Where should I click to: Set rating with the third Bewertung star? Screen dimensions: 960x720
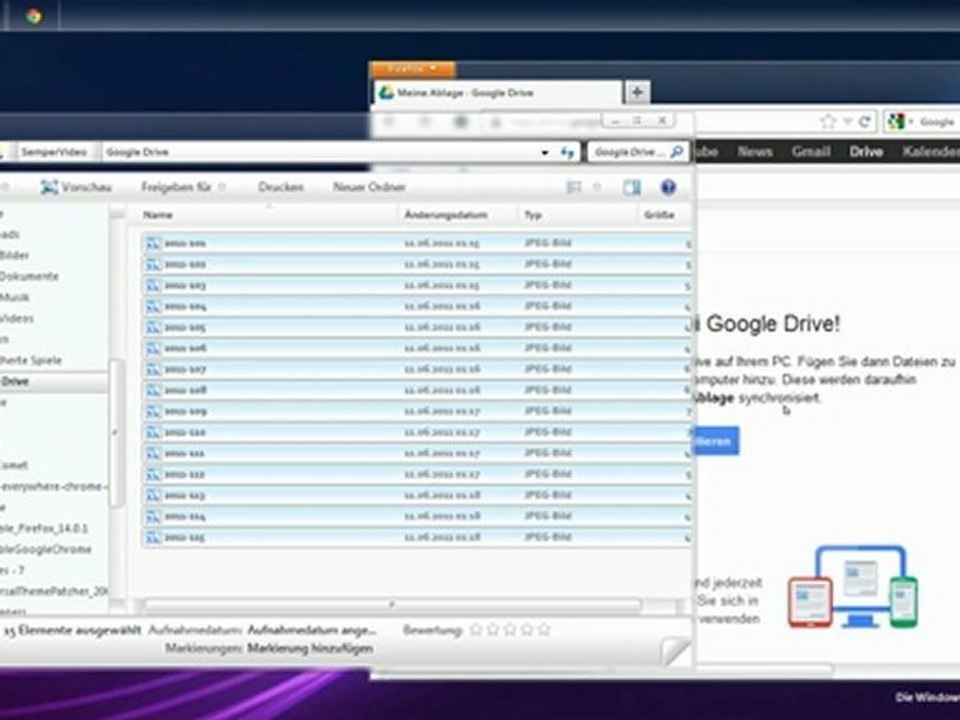pos(509,629)
